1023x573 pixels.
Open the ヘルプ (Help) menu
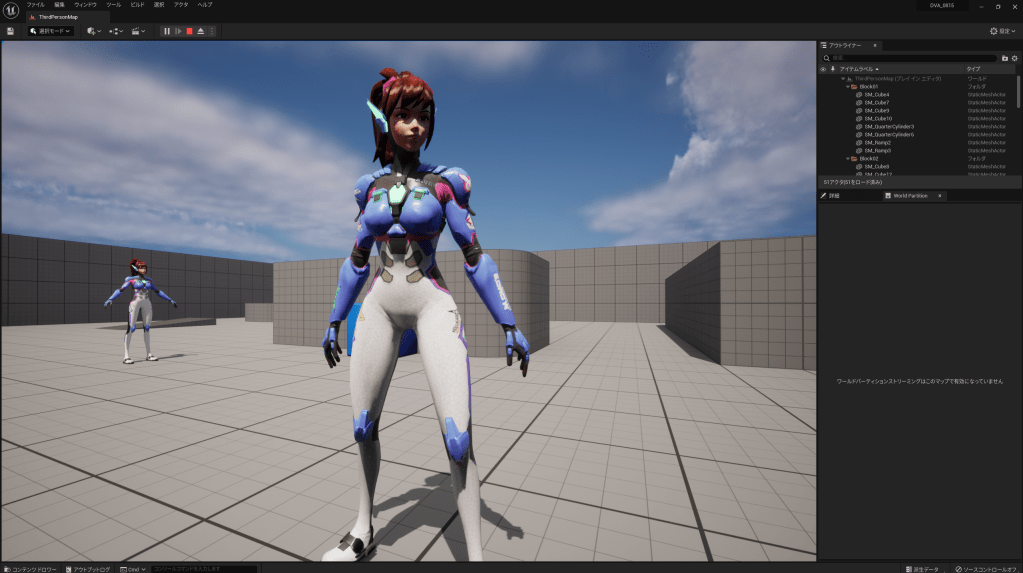205,5
